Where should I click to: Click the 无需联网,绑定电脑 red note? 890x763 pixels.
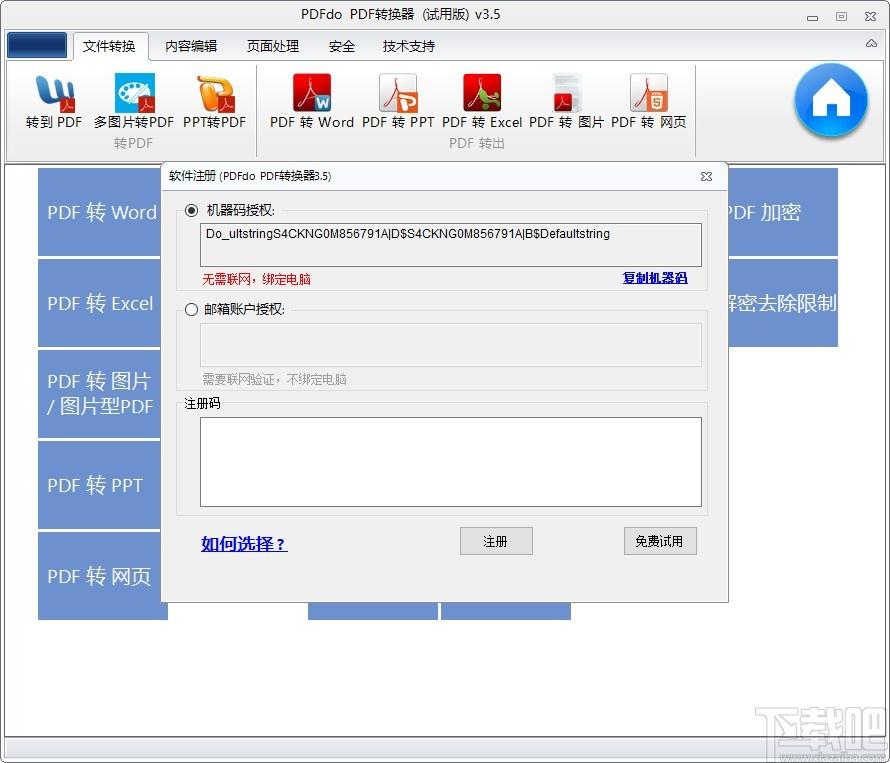(257, 279)
